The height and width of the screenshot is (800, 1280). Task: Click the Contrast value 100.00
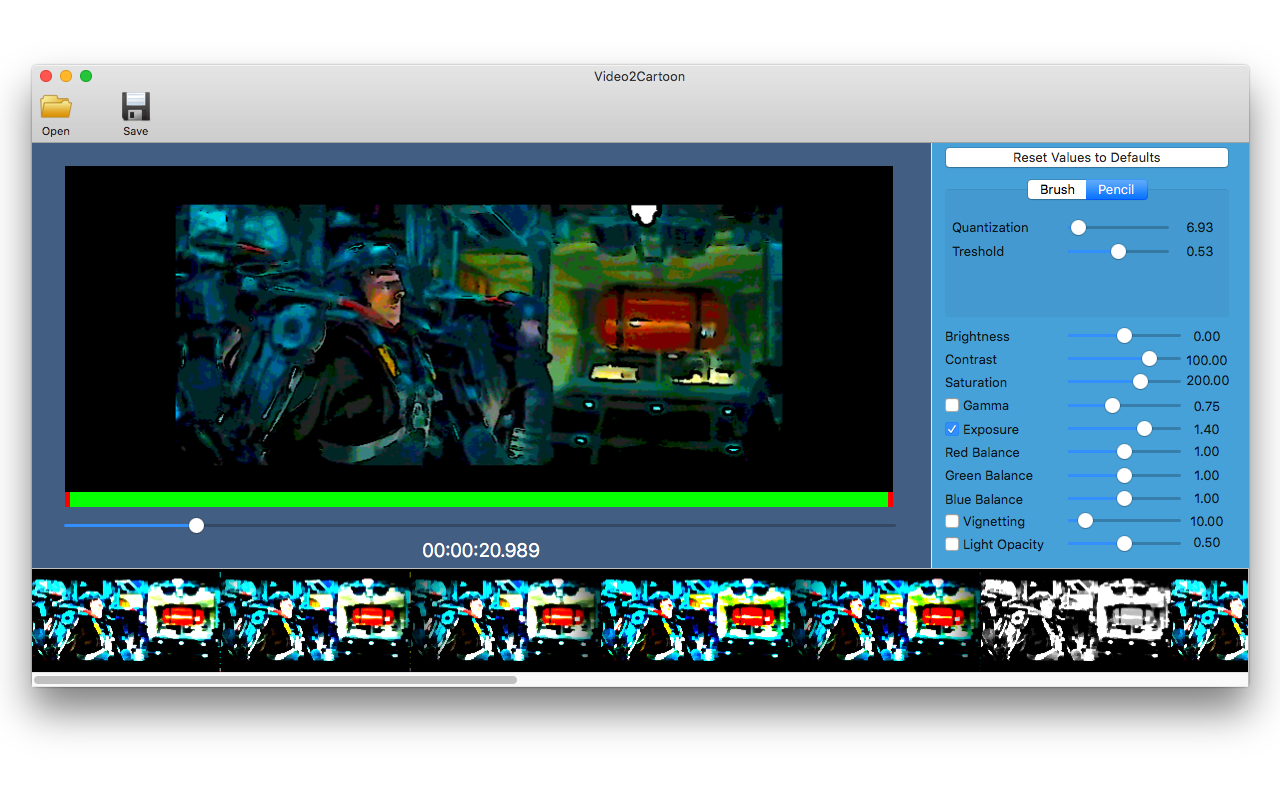click(1207, 360)
